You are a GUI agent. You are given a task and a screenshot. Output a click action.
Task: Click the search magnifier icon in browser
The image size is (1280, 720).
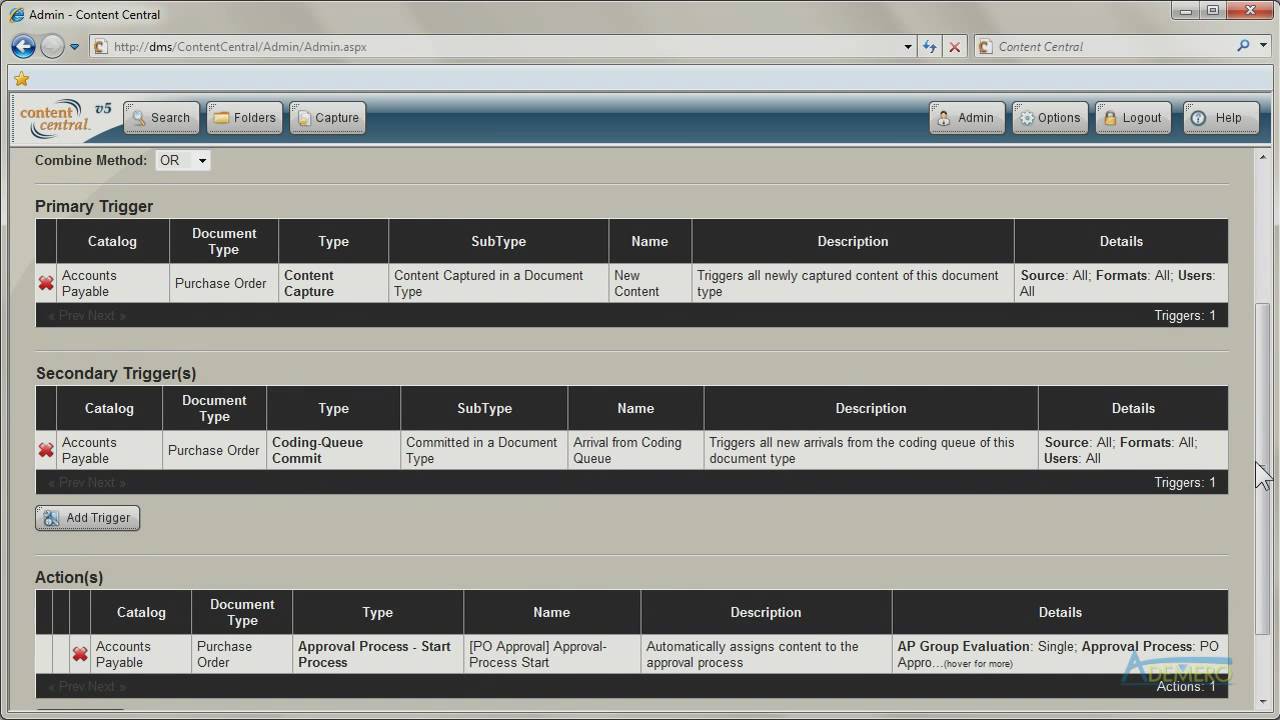click(x=1243, y=46)
